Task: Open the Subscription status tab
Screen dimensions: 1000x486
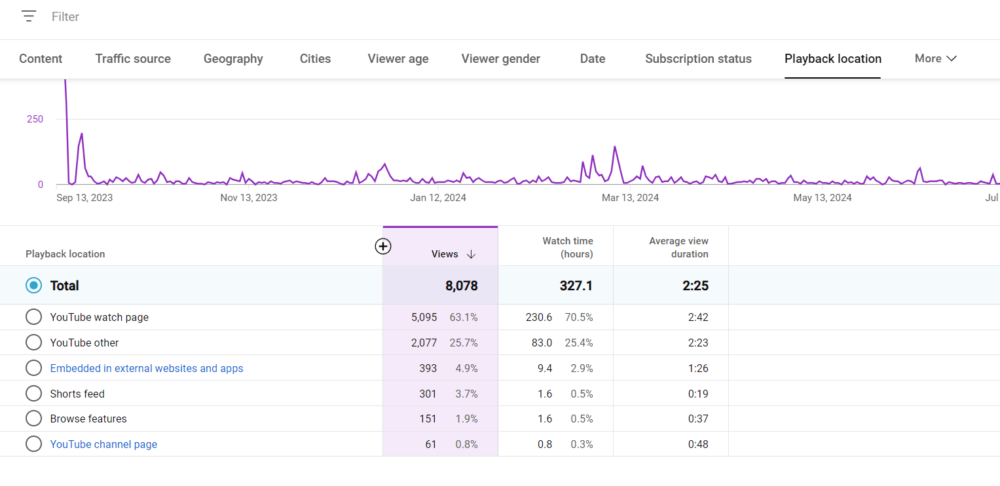Action: click(x=698, y=59)
